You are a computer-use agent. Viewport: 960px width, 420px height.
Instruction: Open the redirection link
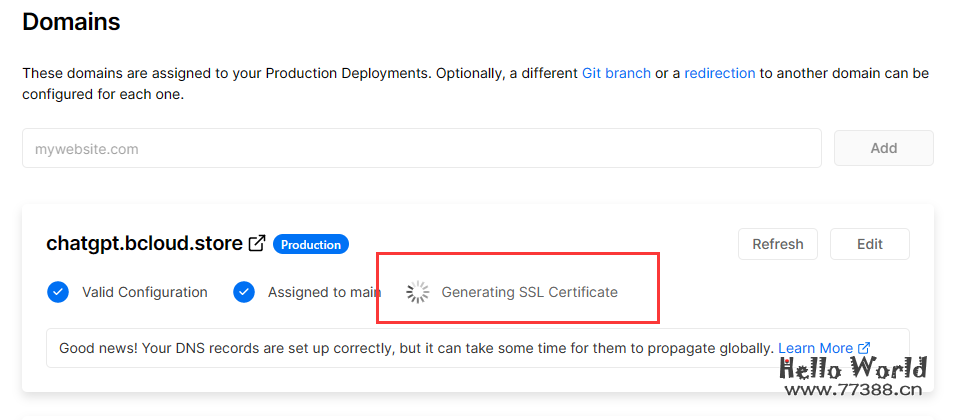(x=719, y=73)
